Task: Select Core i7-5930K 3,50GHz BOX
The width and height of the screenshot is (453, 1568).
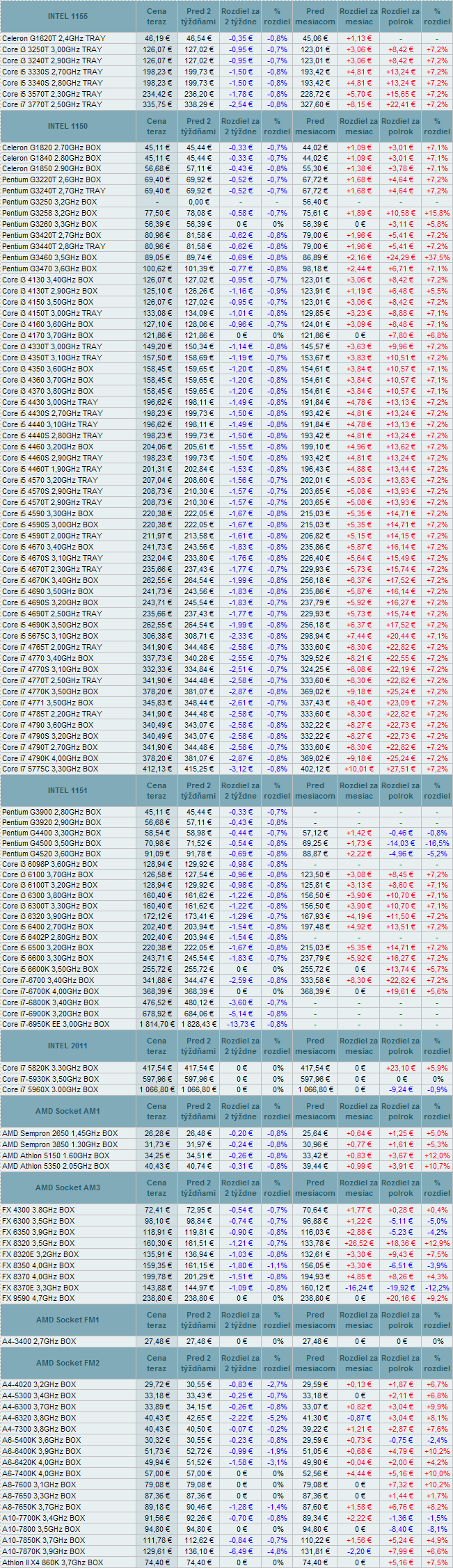Action: [x=50, y=1079]
